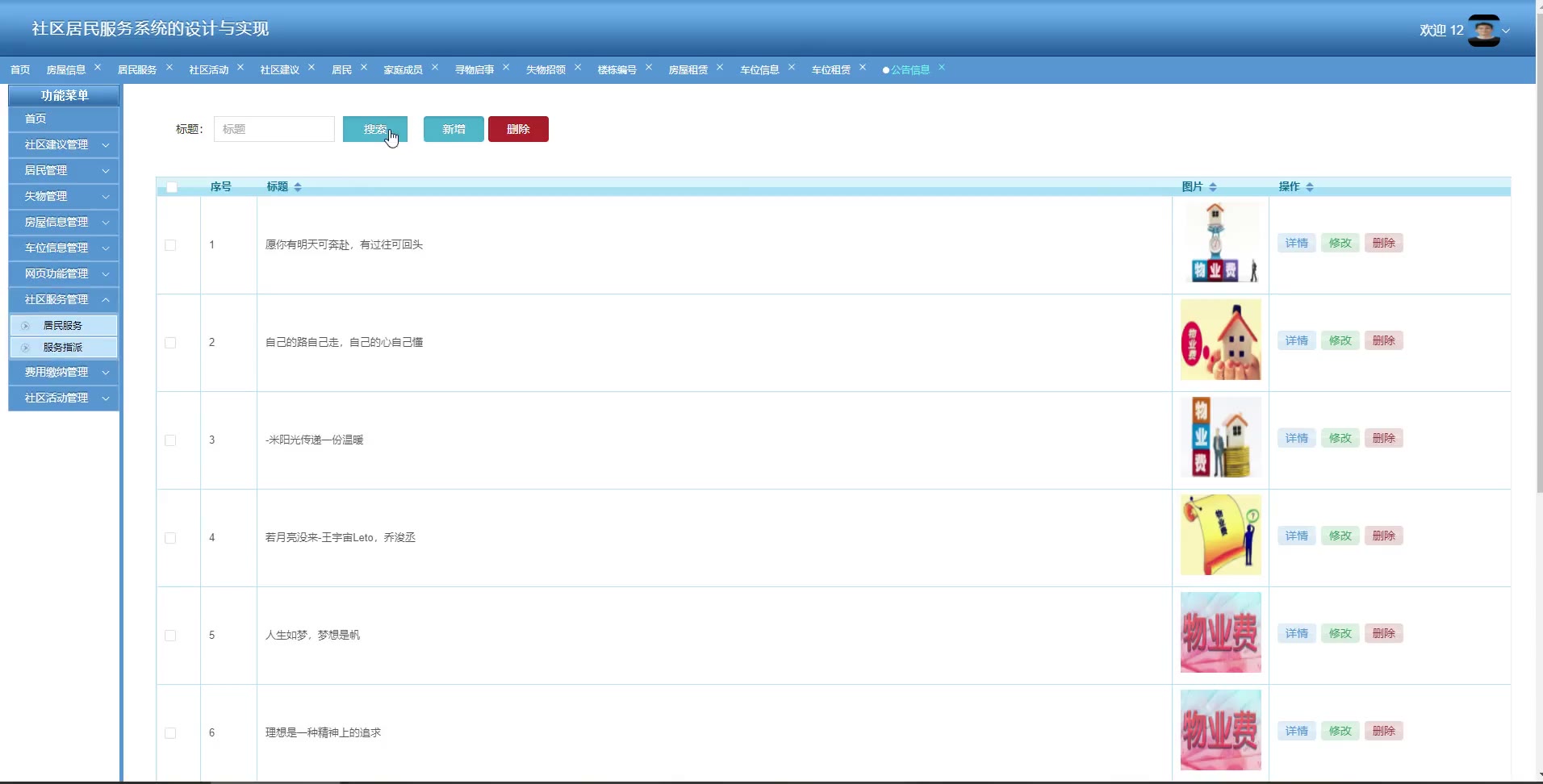Viewport: 1543px width, 784px height.
Task: Expand the 失物管理 sidebar menu
Action: coord(64,197)
